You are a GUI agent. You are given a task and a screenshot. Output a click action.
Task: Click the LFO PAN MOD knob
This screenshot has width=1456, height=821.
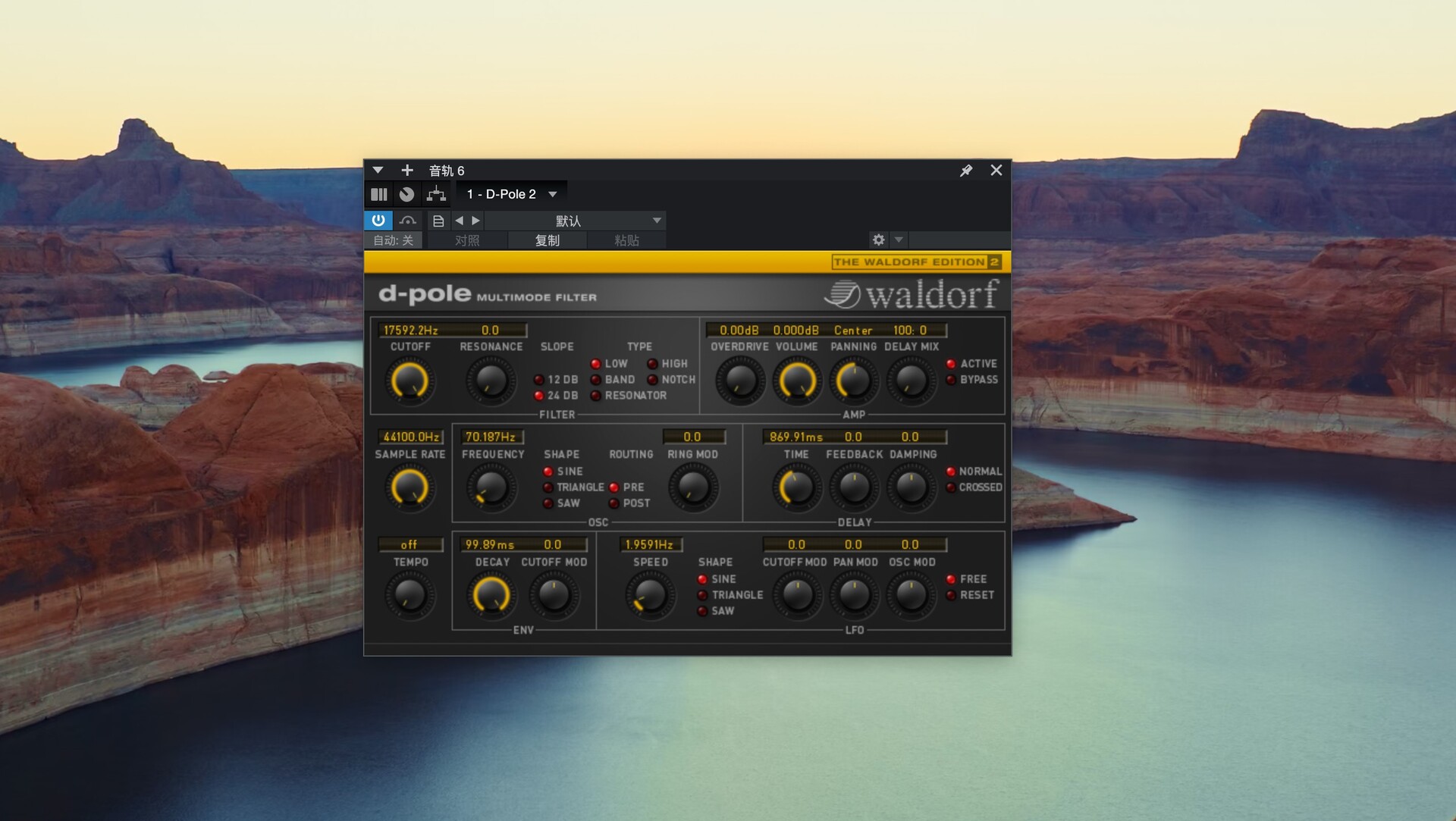point(854,595)
